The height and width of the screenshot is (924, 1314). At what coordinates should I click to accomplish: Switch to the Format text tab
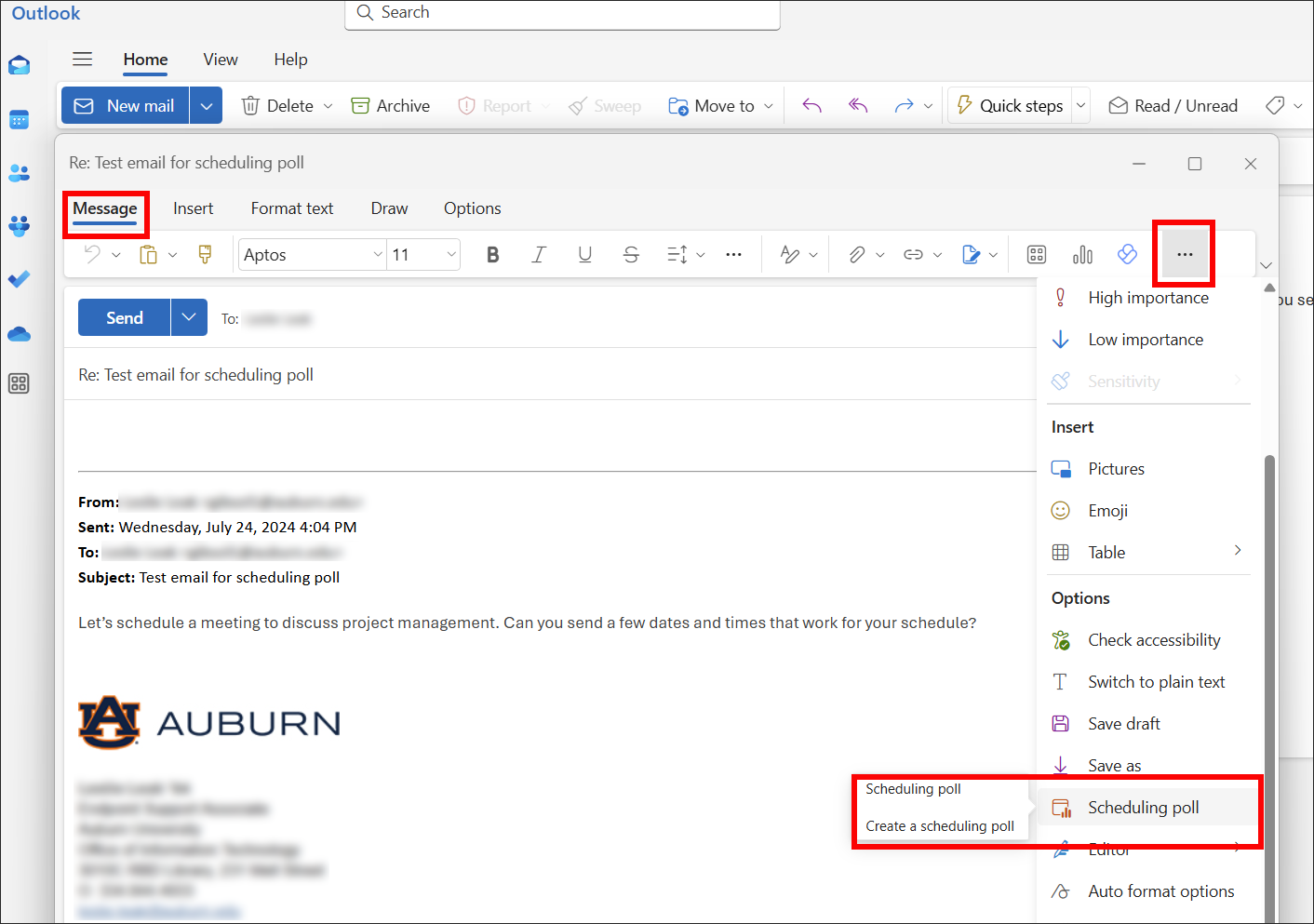[x=292, y=208]
